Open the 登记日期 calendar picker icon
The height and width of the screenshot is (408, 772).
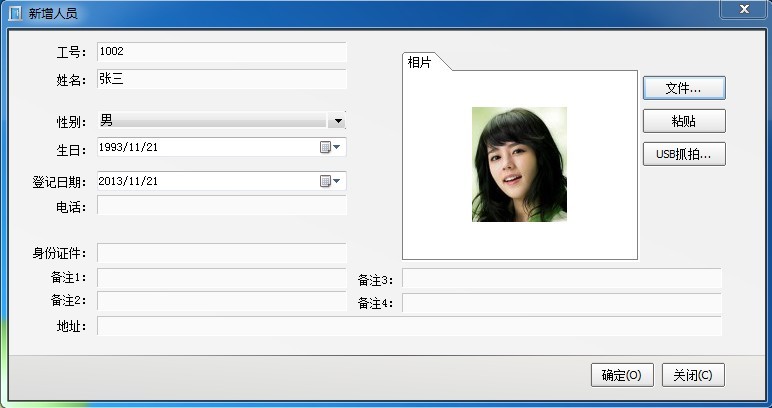click(330, 181)
